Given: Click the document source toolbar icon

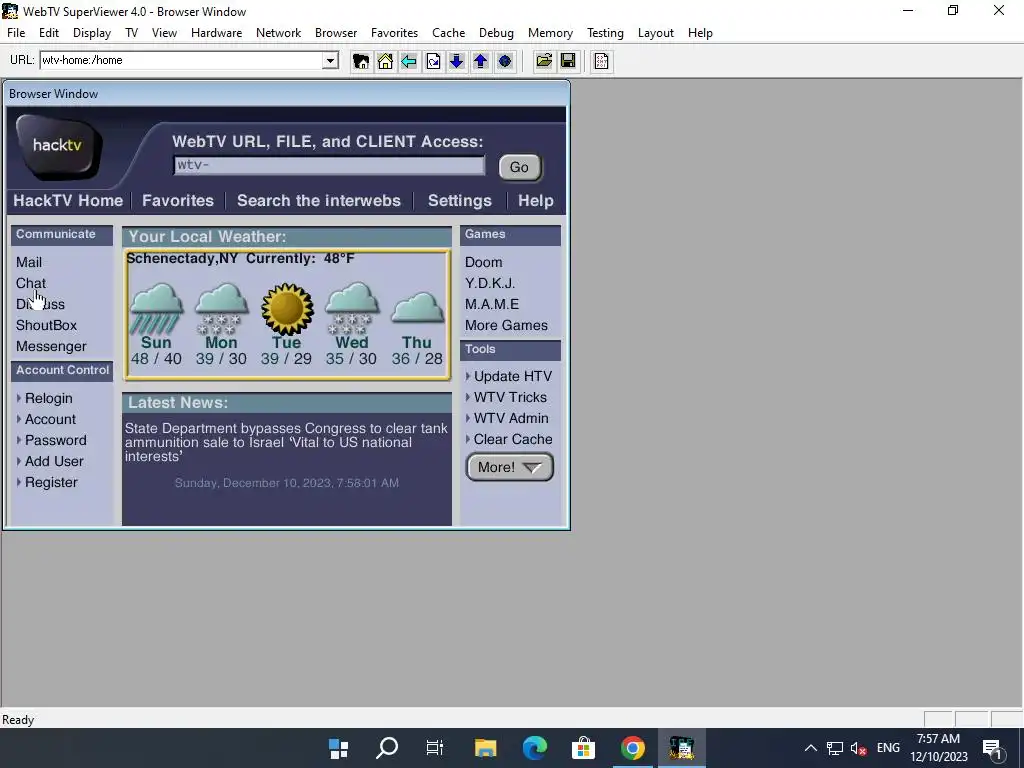Looking at the screenshot, I should tap(601, 61).
